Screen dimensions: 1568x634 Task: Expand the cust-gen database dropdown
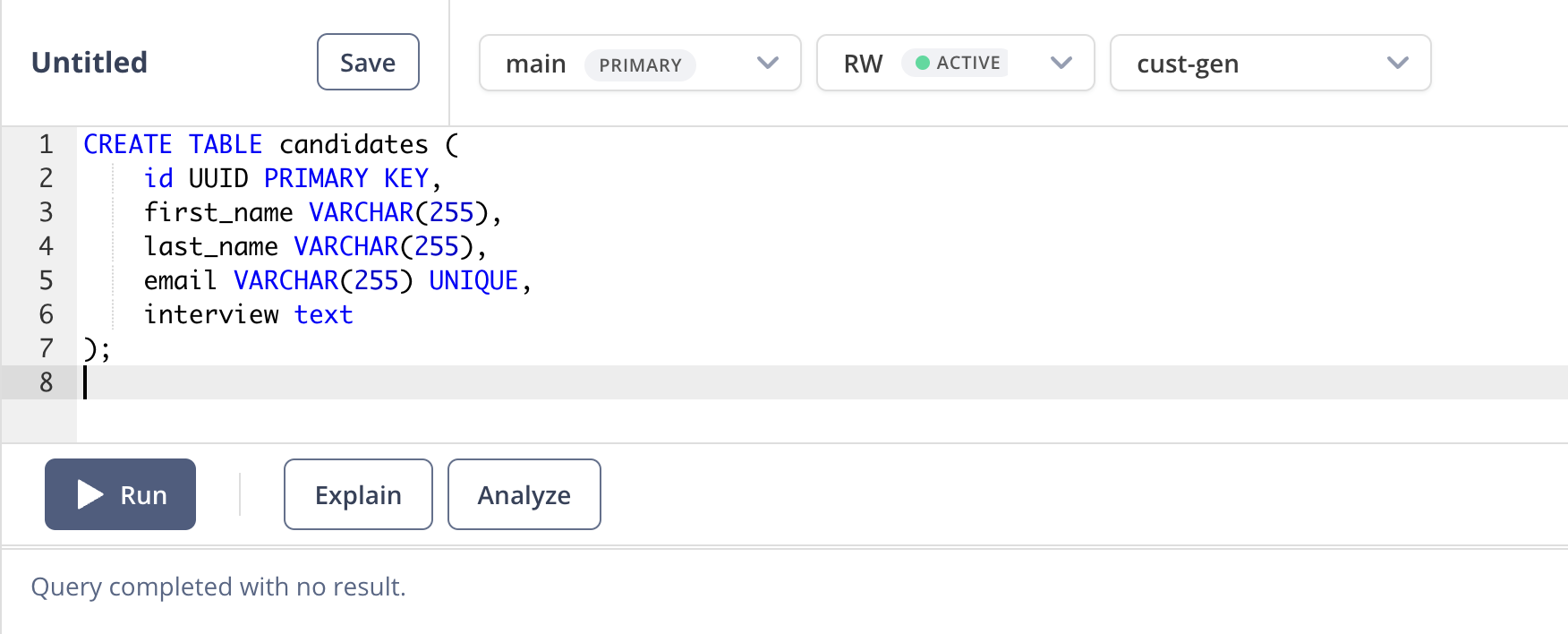tap(1271, 63)
